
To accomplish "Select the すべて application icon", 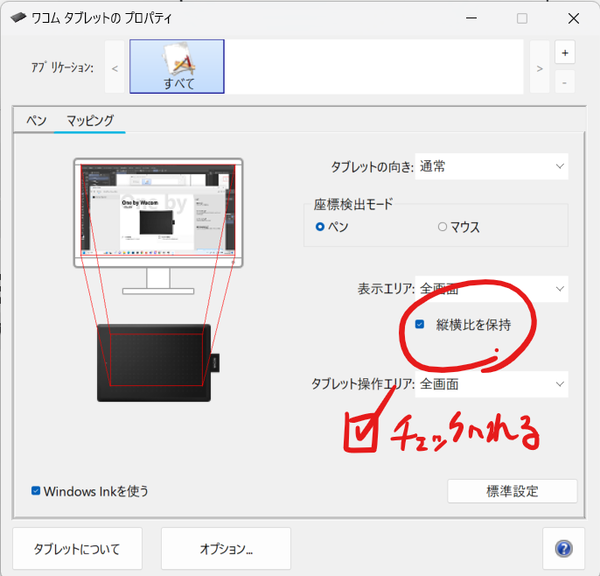I will [x=177, y=66].
